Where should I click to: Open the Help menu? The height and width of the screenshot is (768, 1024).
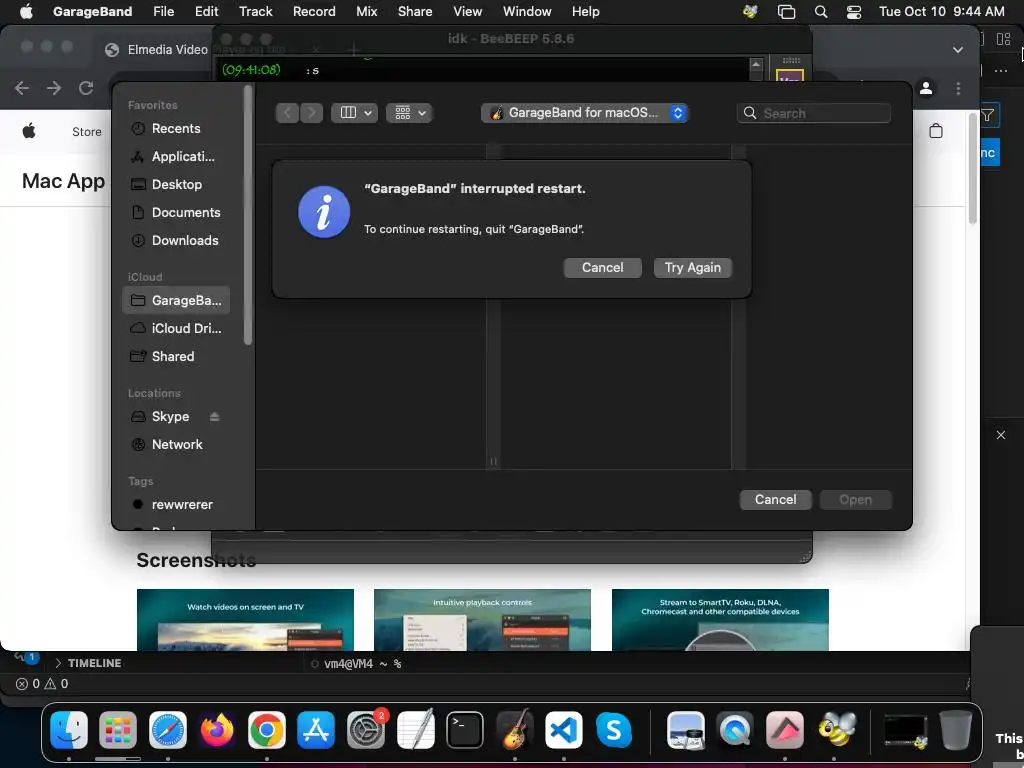585,11
